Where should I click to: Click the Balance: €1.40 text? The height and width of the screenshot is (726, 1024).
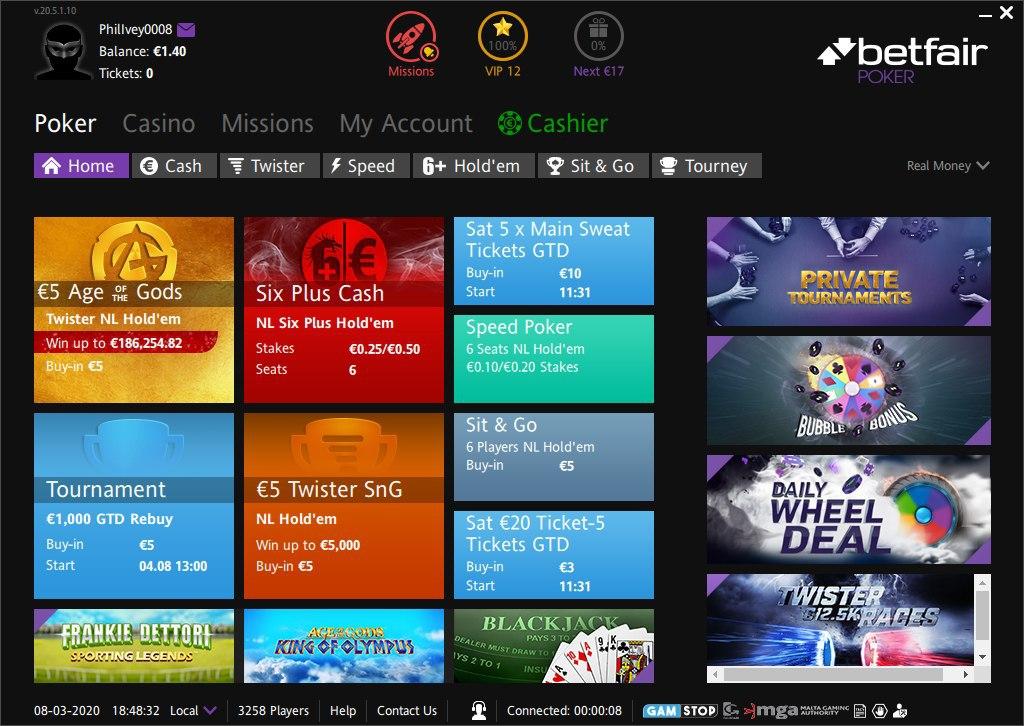tap(142, 52)
